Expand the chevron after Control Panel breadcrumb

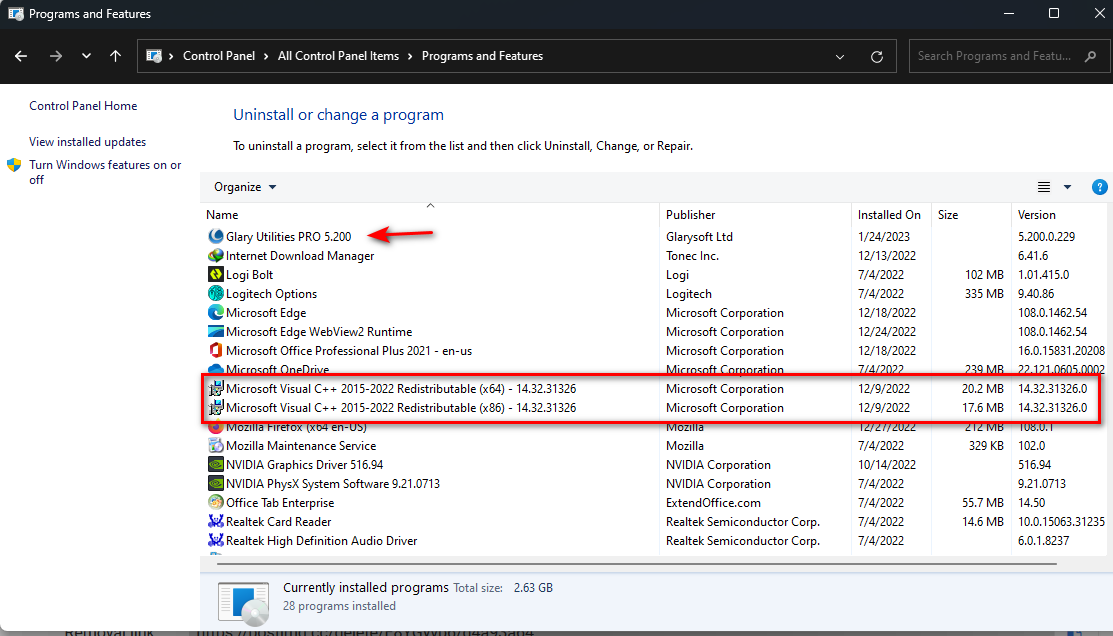[266, 56]
